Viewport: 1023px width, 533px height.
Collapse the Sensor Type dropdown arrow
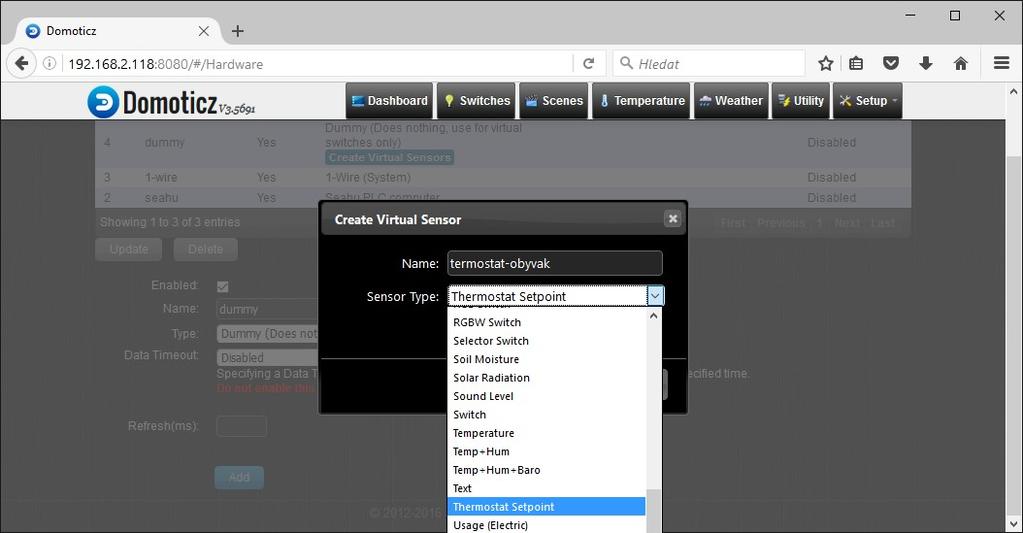coord(655,296)
